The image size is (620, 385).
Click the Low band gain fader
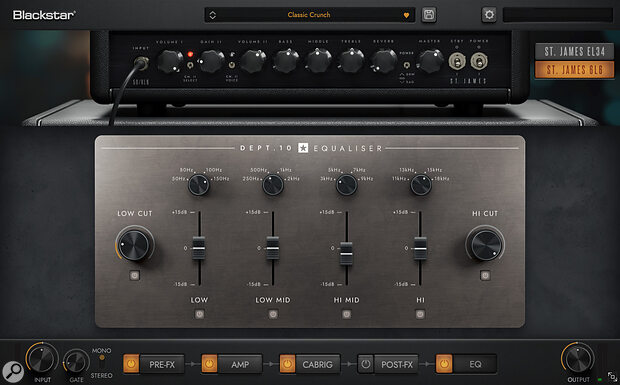pyautogui.click(x=198, y=248)
